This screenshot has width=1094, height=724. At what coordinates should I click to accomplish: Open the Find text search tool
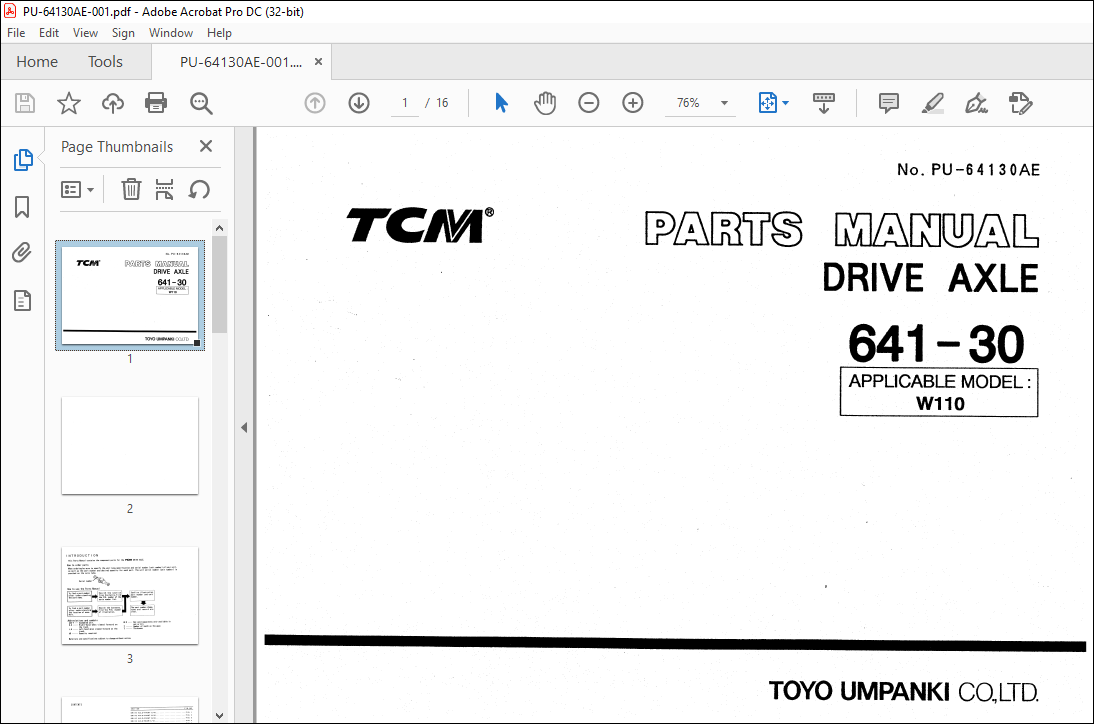201,103
